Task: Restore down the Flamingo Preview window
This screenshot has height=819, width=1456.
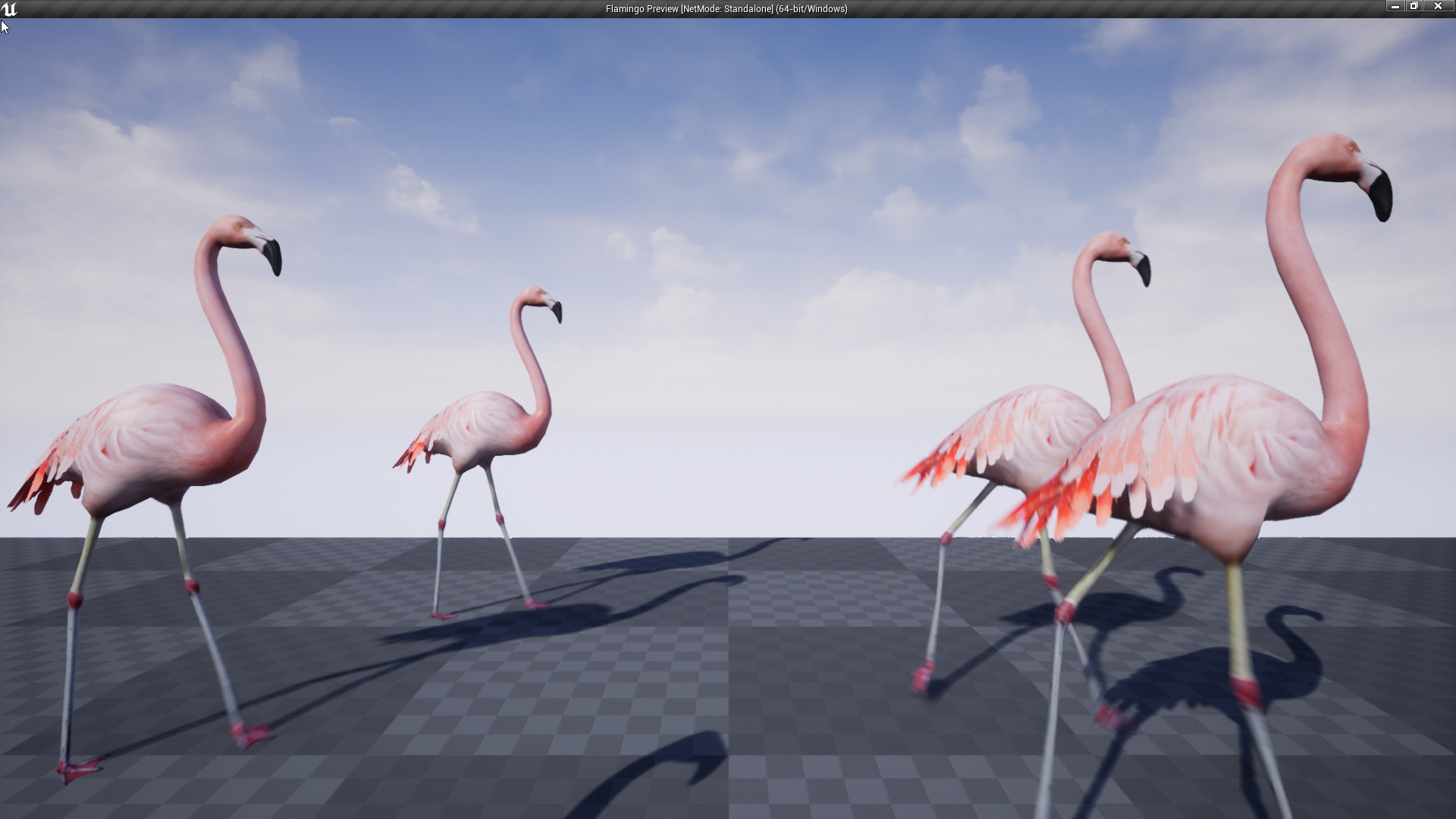Action: (1414, 6)
